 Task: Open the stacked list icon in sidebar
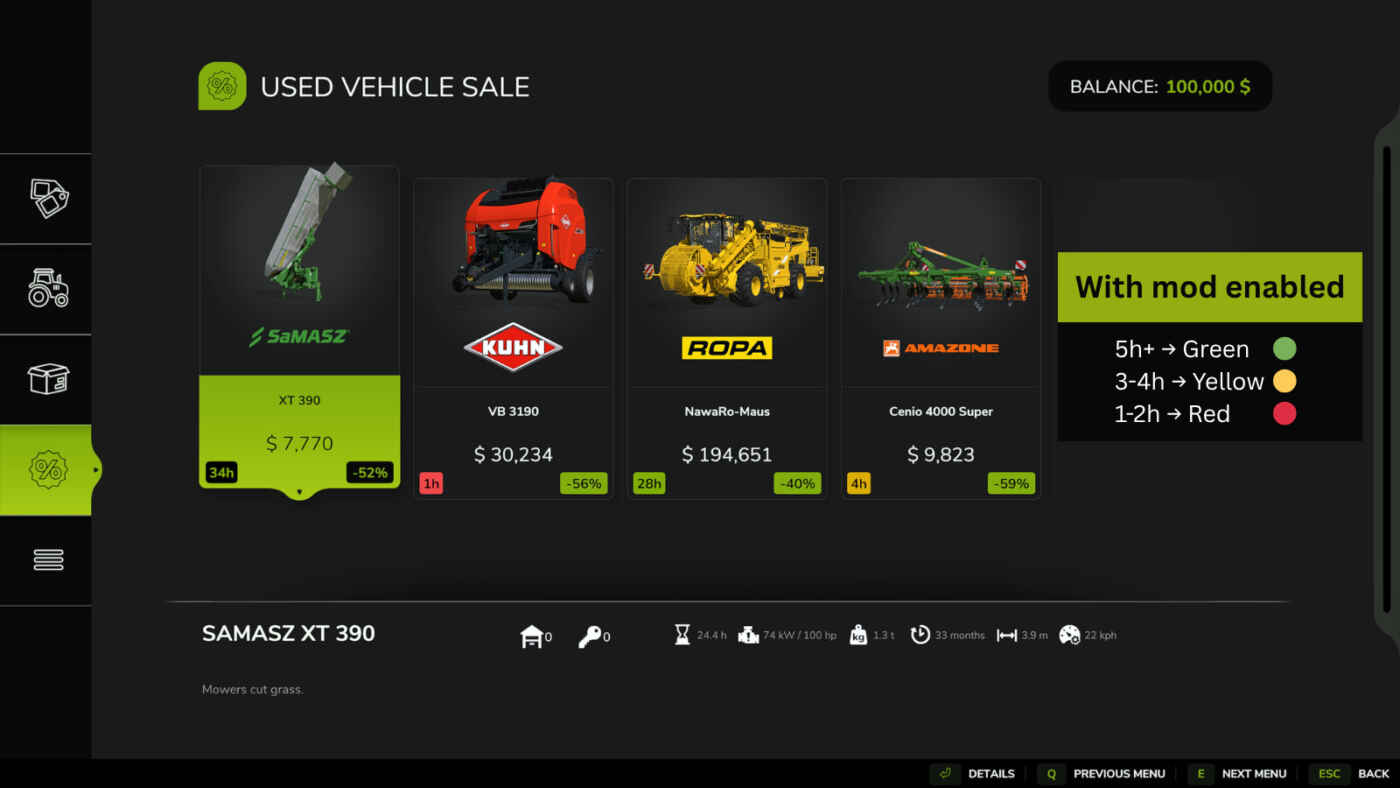coord(48,560)
